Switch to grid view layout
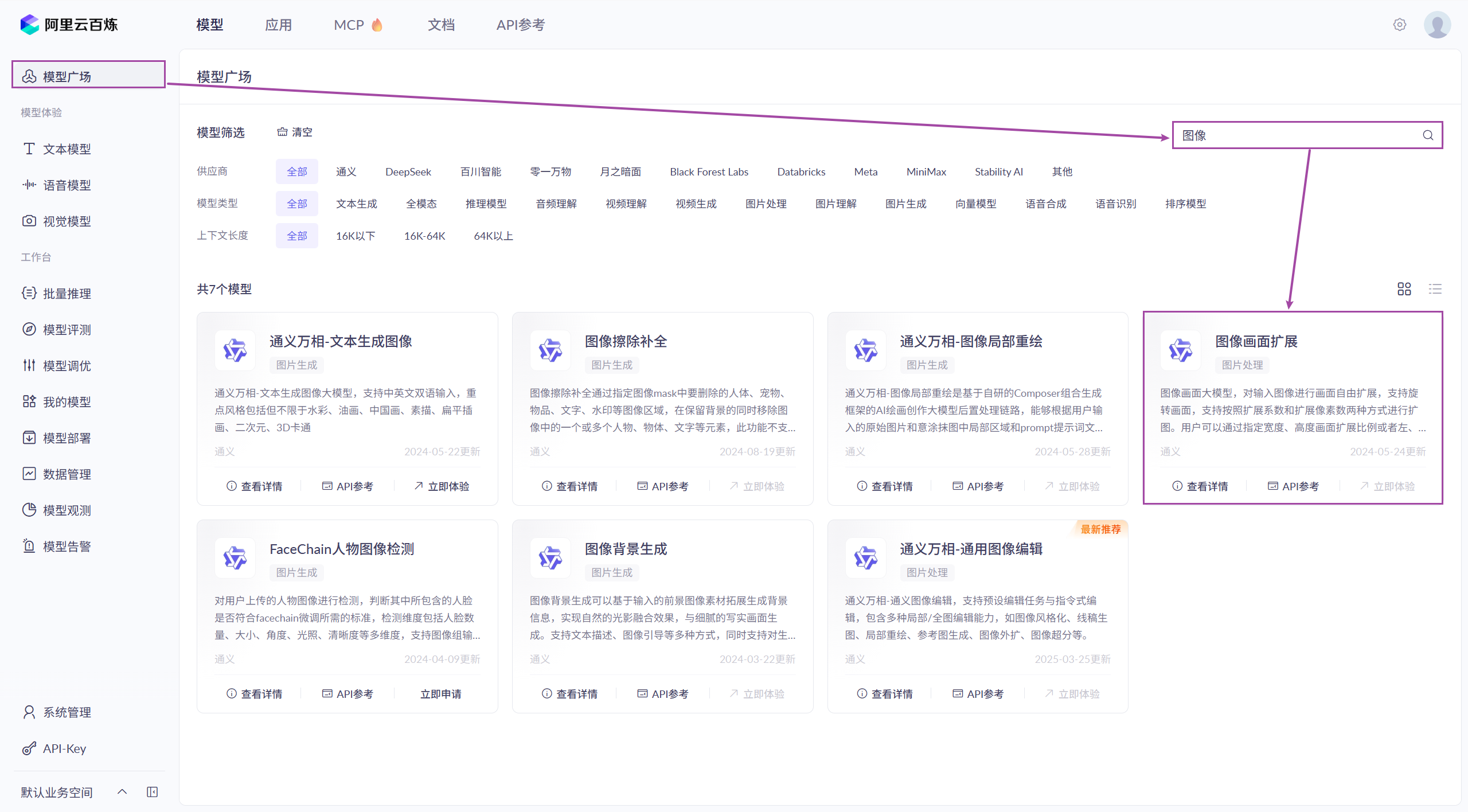The image size is (1468, 812). [1404, 289]
